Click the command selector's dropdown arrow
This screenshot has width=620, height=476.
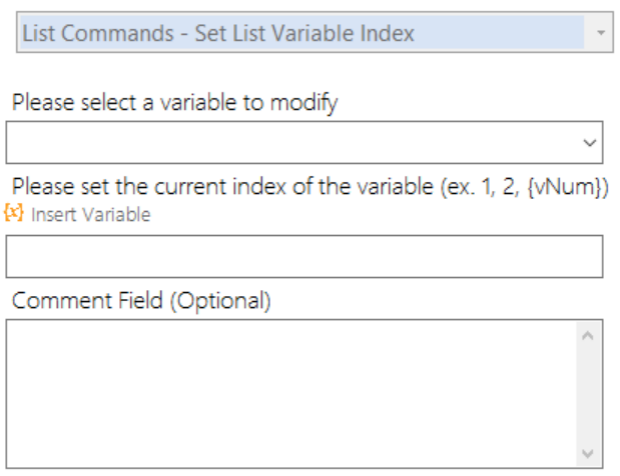tap(600, 33)
